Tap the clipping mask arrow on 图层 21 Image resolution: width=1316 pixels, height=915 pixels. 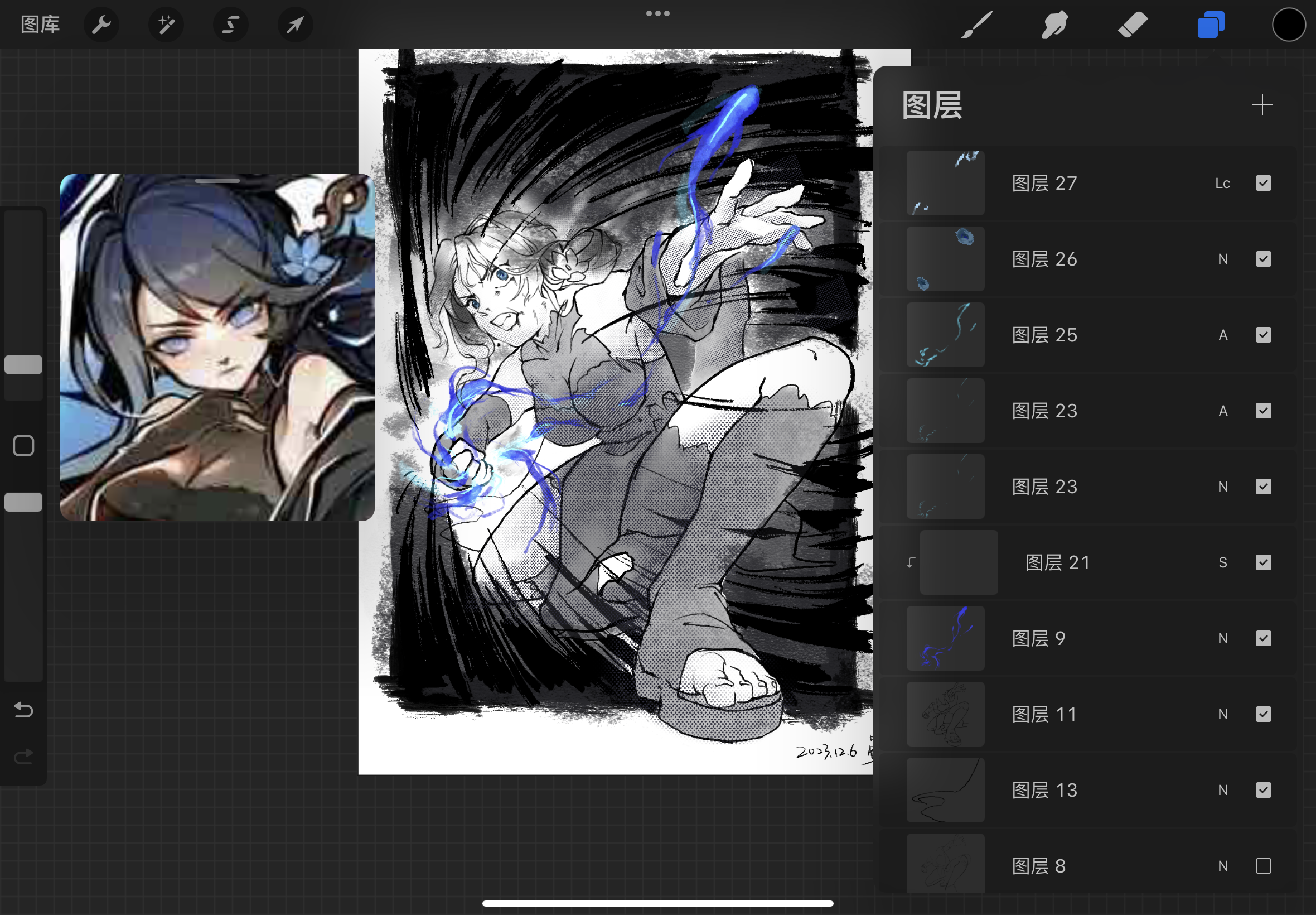point(911,562)
